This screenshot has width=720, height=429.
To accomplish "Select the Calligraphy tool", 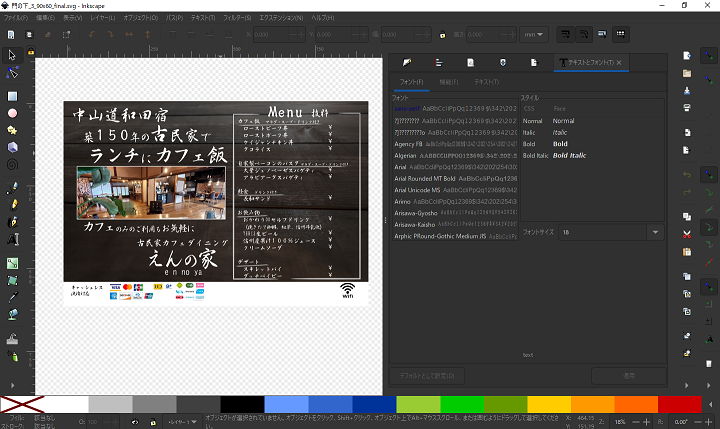I will [12, 222].
